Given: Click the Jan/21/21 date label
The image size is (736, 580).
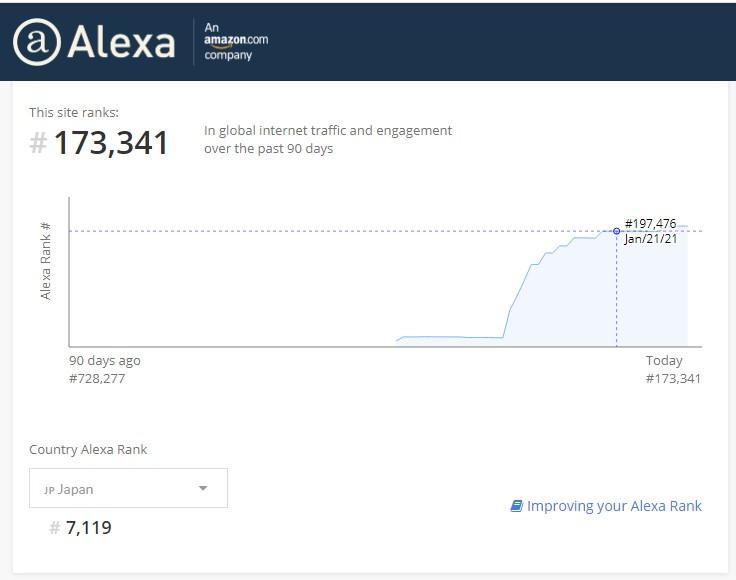Looking at the screenshot, I should 650,239.
